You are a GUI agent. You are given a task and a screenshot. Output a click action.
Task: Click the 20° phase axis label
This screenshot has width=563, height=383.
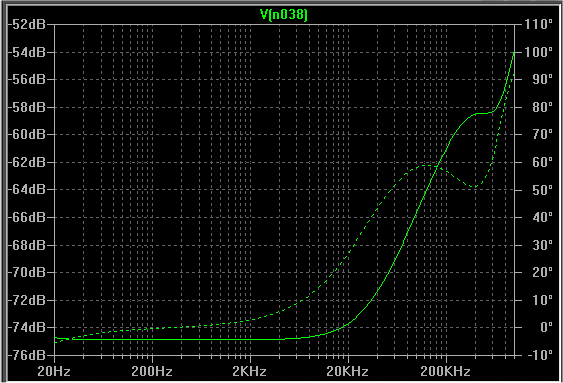pos(542,272)
